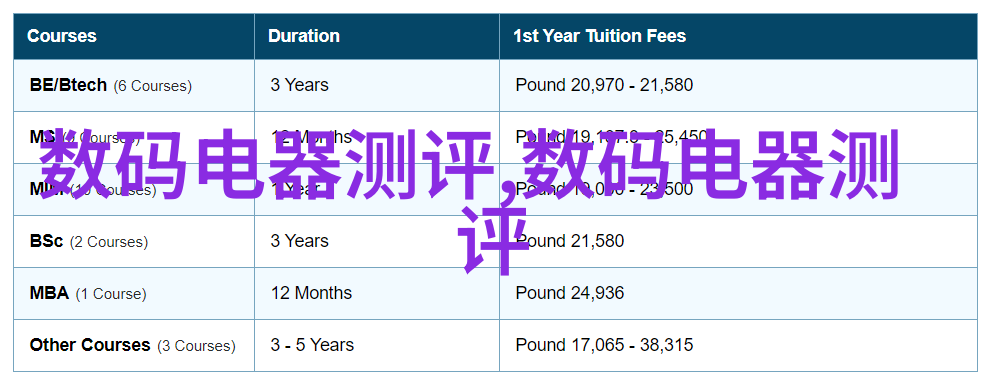Click the Pound 21,580 fee cell

569,241
